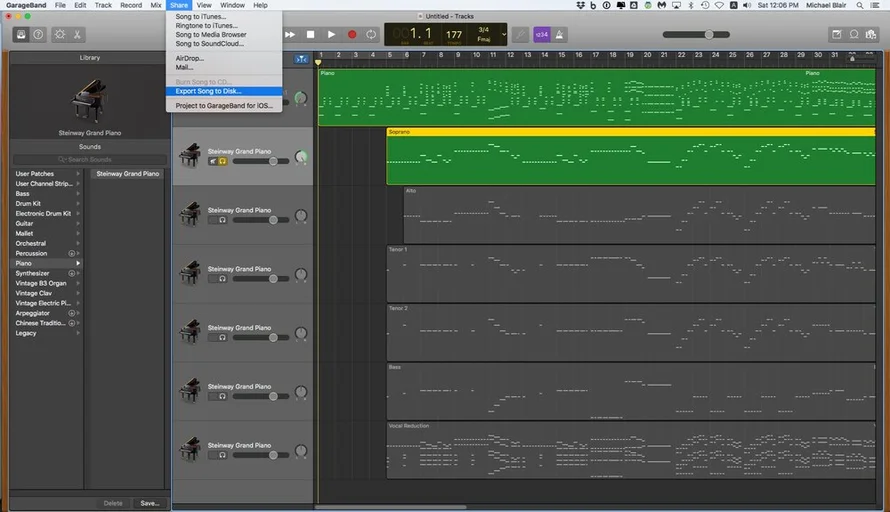Open the Tuner with the tuning fork icon

[x=520, y=35]
